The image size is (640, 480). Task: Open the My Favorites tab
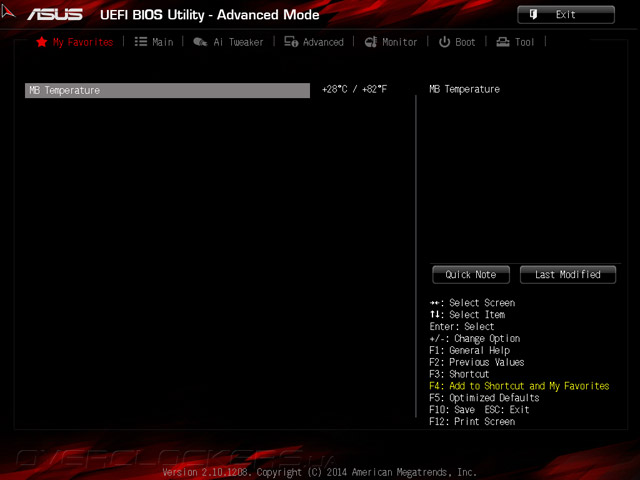pos(75,42)
